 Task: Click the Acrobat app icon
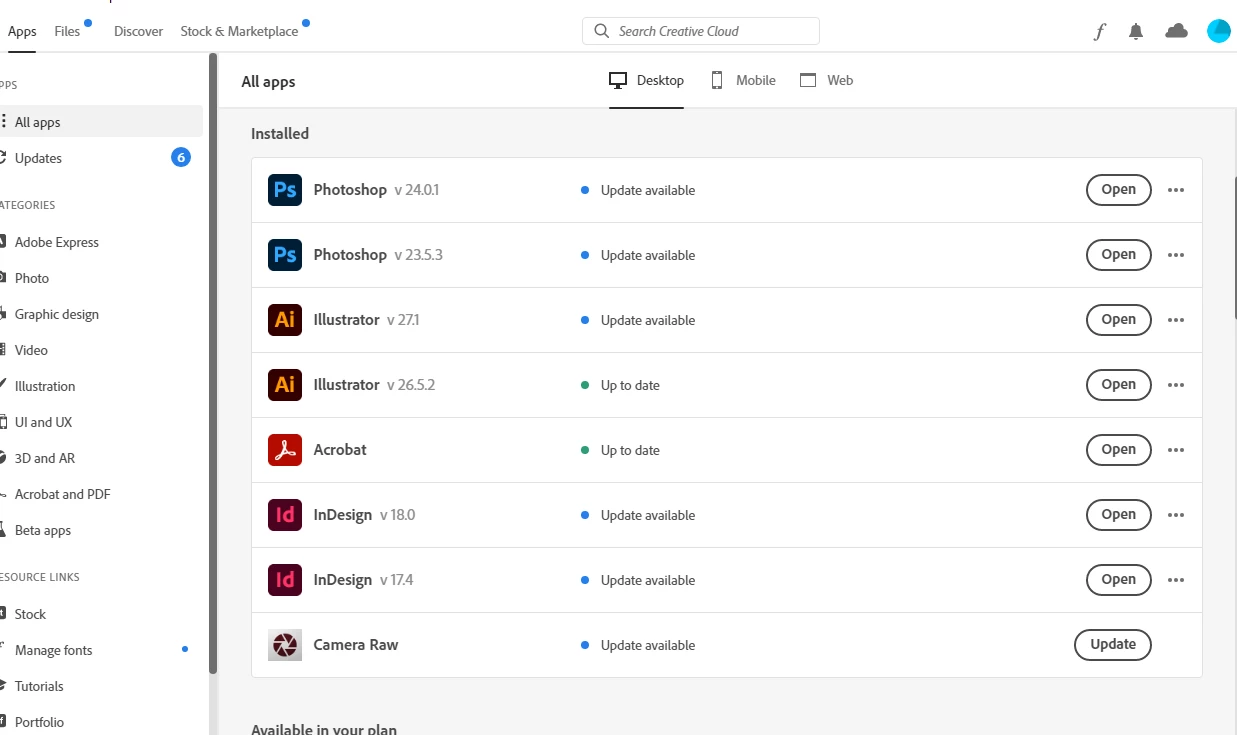click(285, 450)
